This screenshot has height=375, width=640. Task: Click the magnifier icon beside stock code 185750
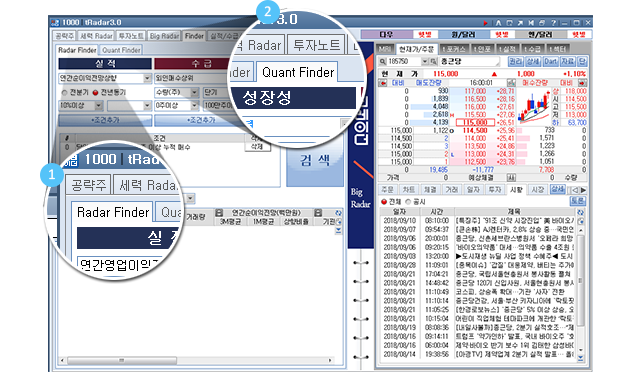pos(382,62)
